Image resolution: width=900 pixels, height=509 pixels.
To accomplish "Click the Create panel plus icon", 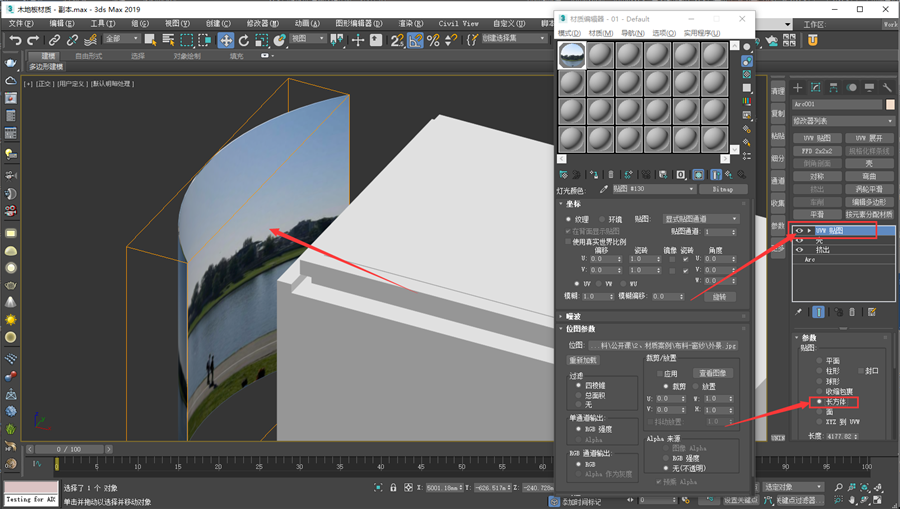I will pyautogui.click(x=798, y=87).
